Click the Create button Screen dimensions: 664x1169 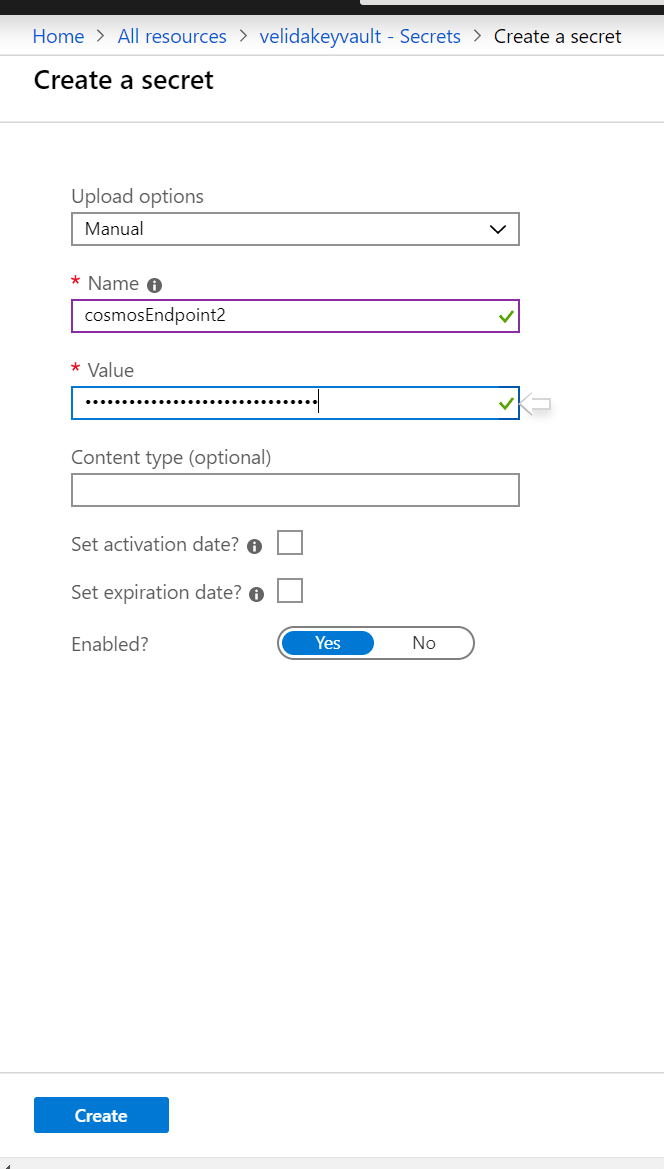[x=101, y=1115]
